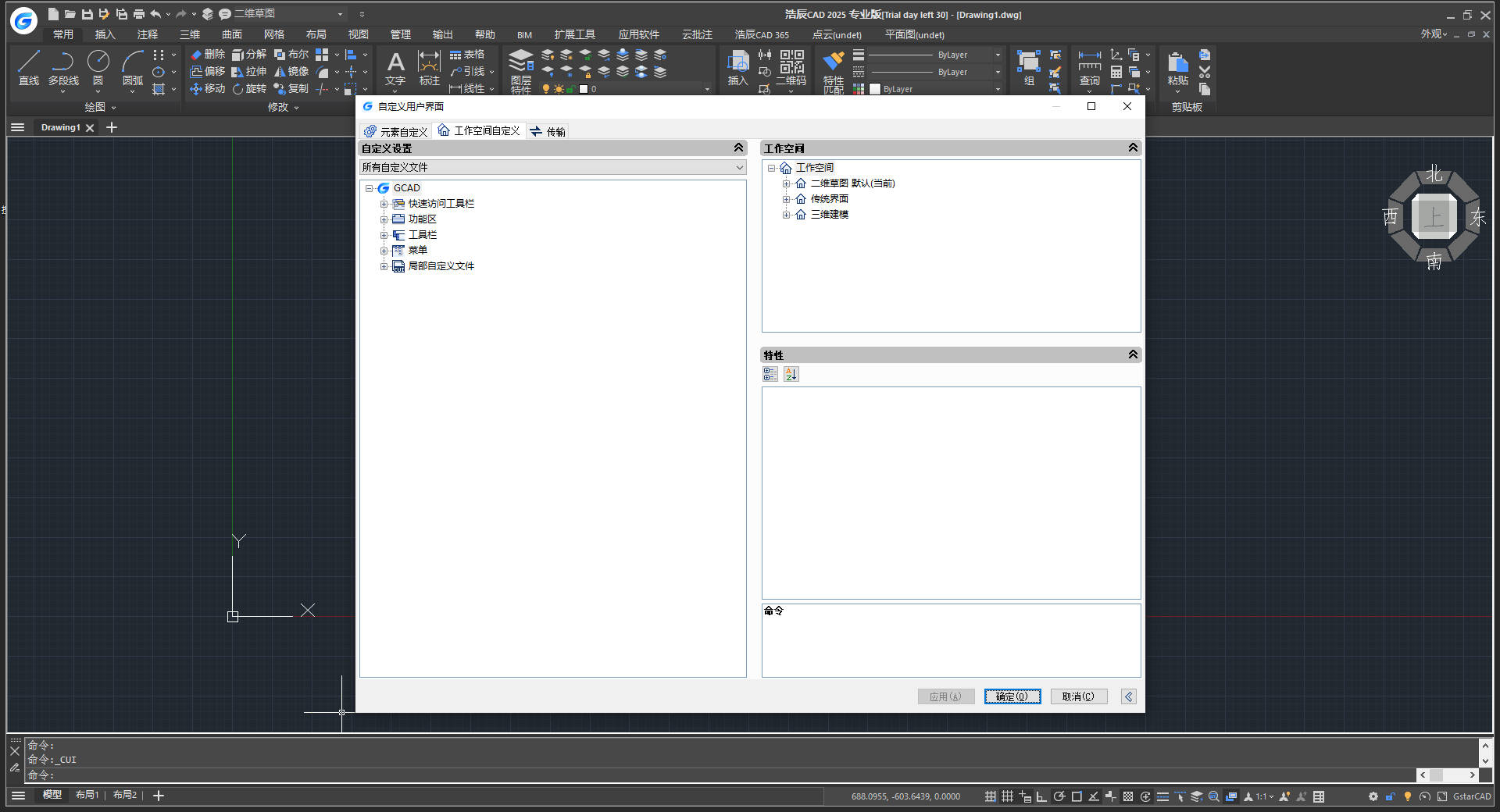Click the settings gear icon in status bar
Image resolution: width=1500 pixels, height=812 pixels.
coord(1373,796)
